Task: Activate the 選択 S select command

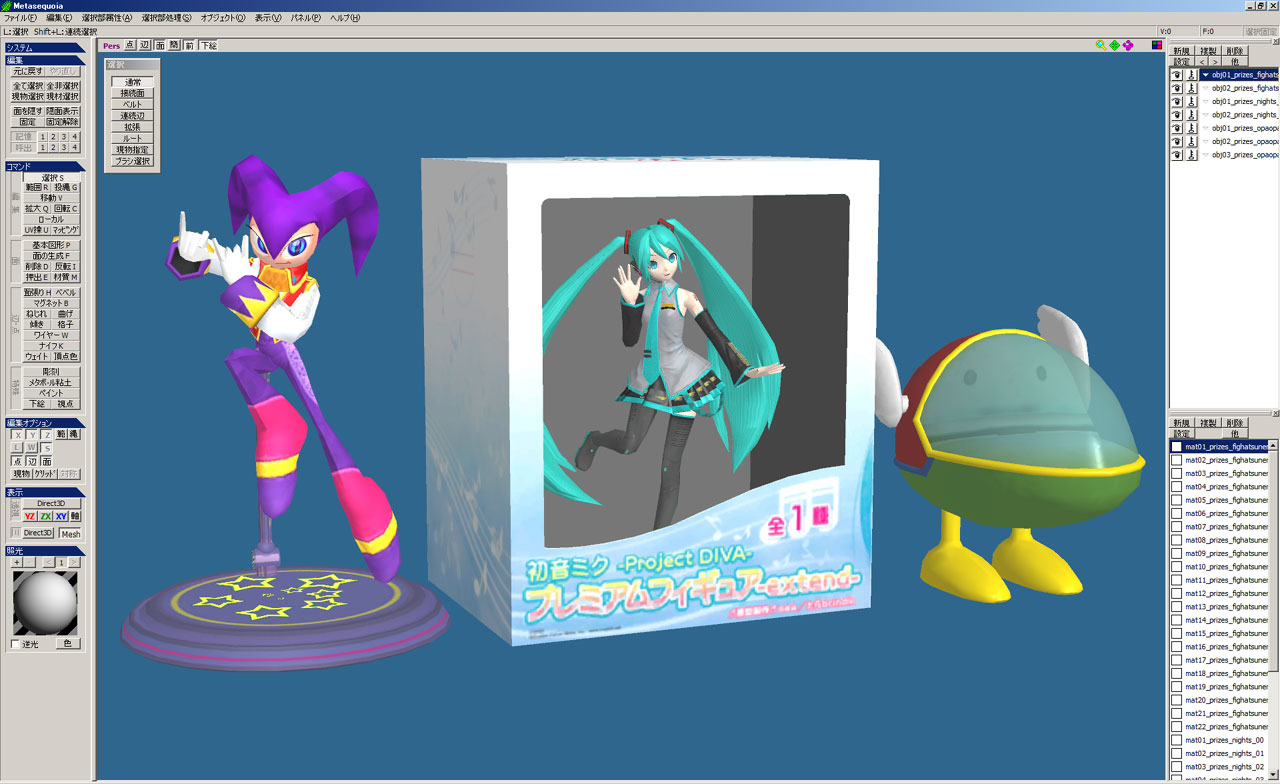Action: (x=53, y=177)
